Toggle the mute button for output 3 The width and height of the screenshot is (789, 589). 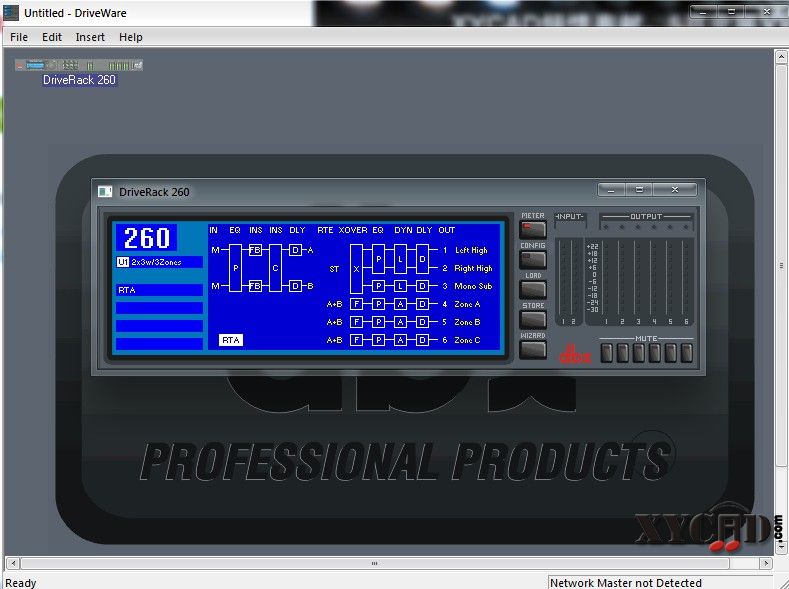click(x=639, y=353)
